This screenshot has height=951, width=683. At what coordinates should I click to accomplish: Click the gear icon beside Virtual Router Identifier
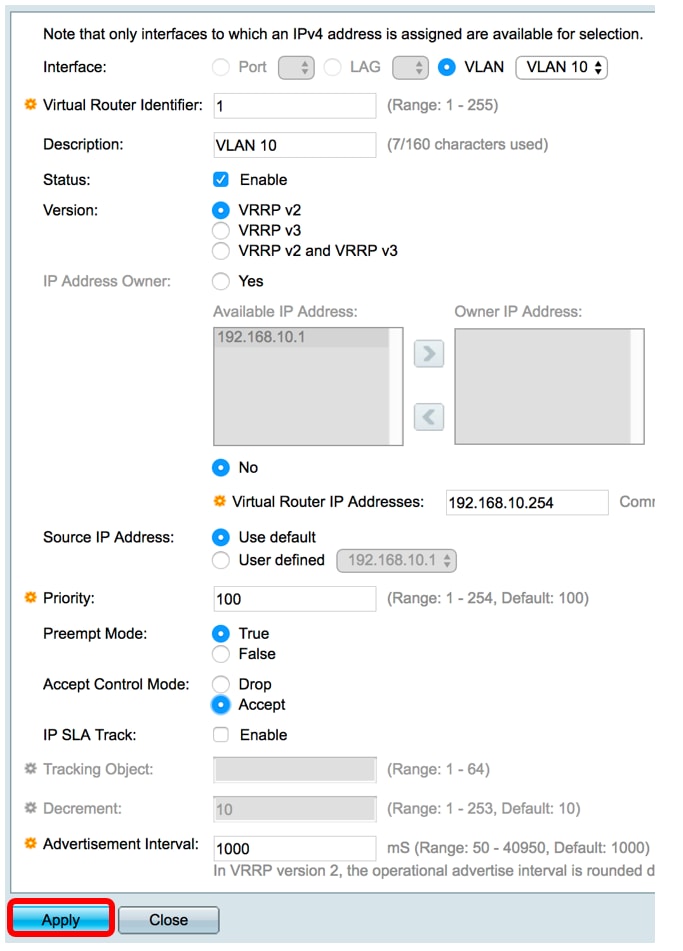29,104
